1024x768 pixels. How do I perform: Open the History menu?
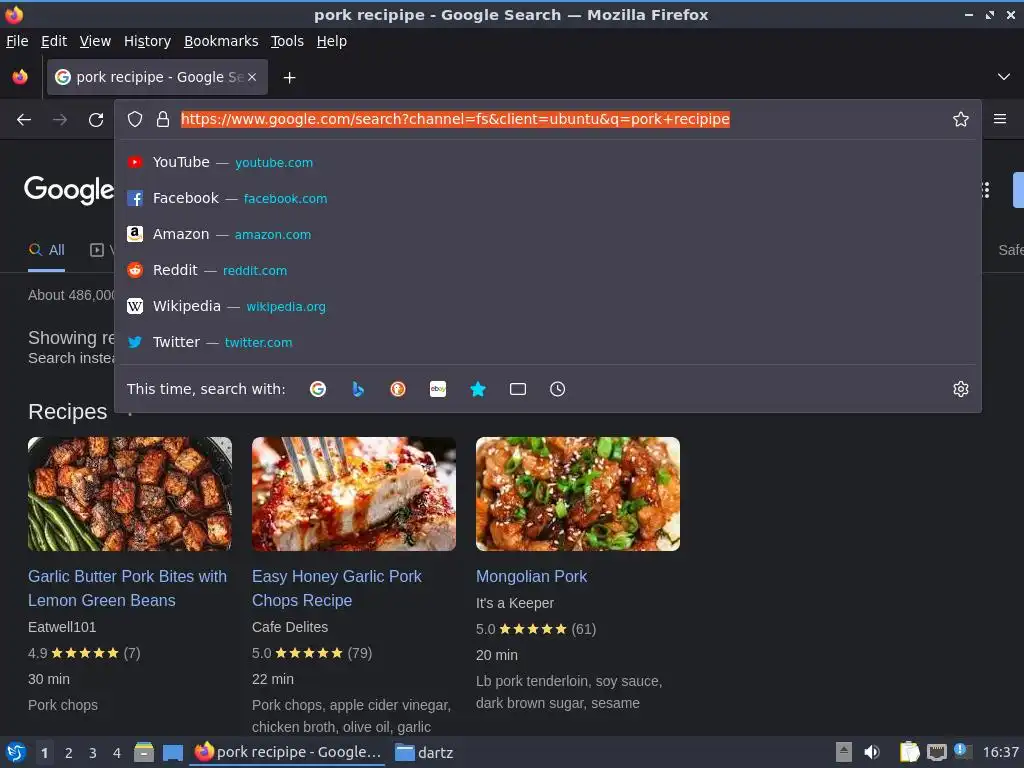tap(147, 41)
